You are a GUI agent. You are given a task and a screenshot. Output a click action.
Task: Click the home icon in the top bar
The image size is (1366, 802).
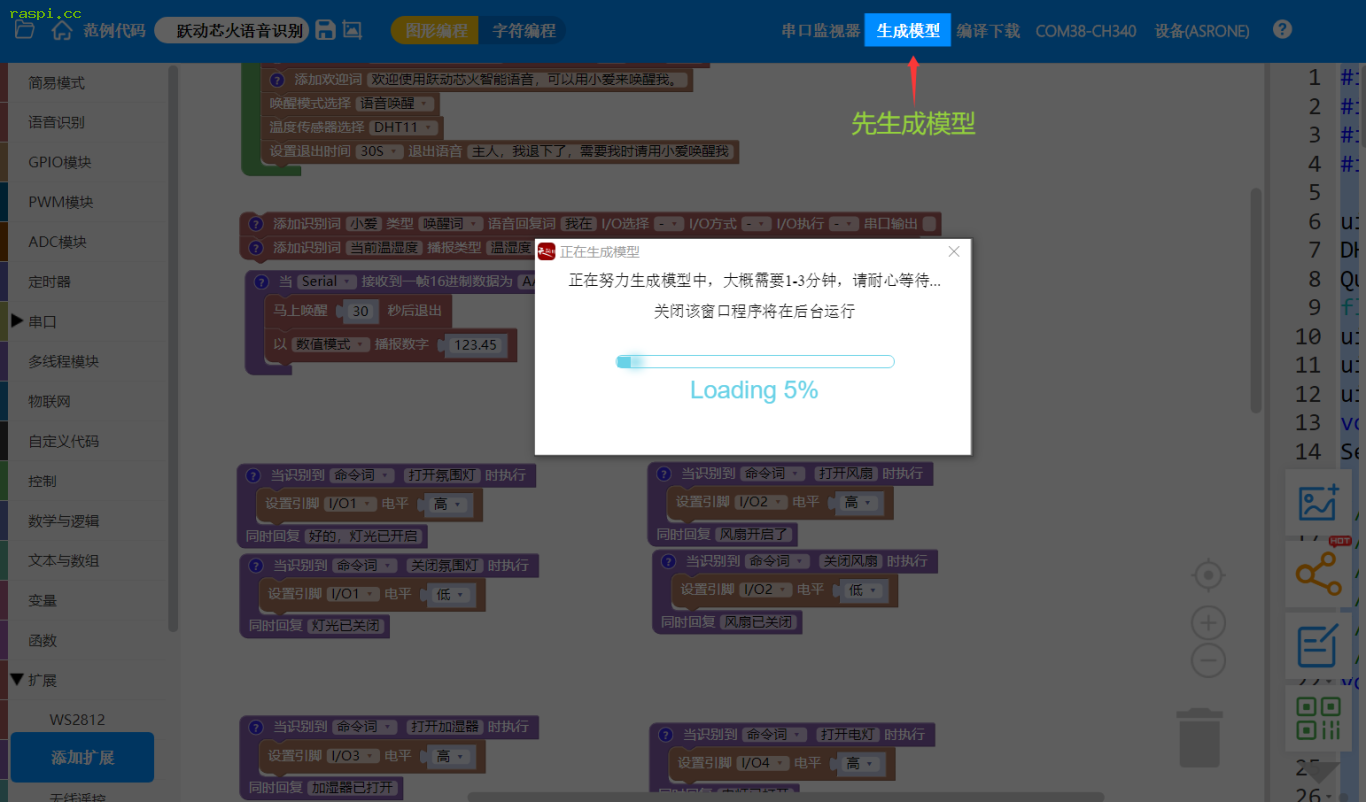point(62,30)
